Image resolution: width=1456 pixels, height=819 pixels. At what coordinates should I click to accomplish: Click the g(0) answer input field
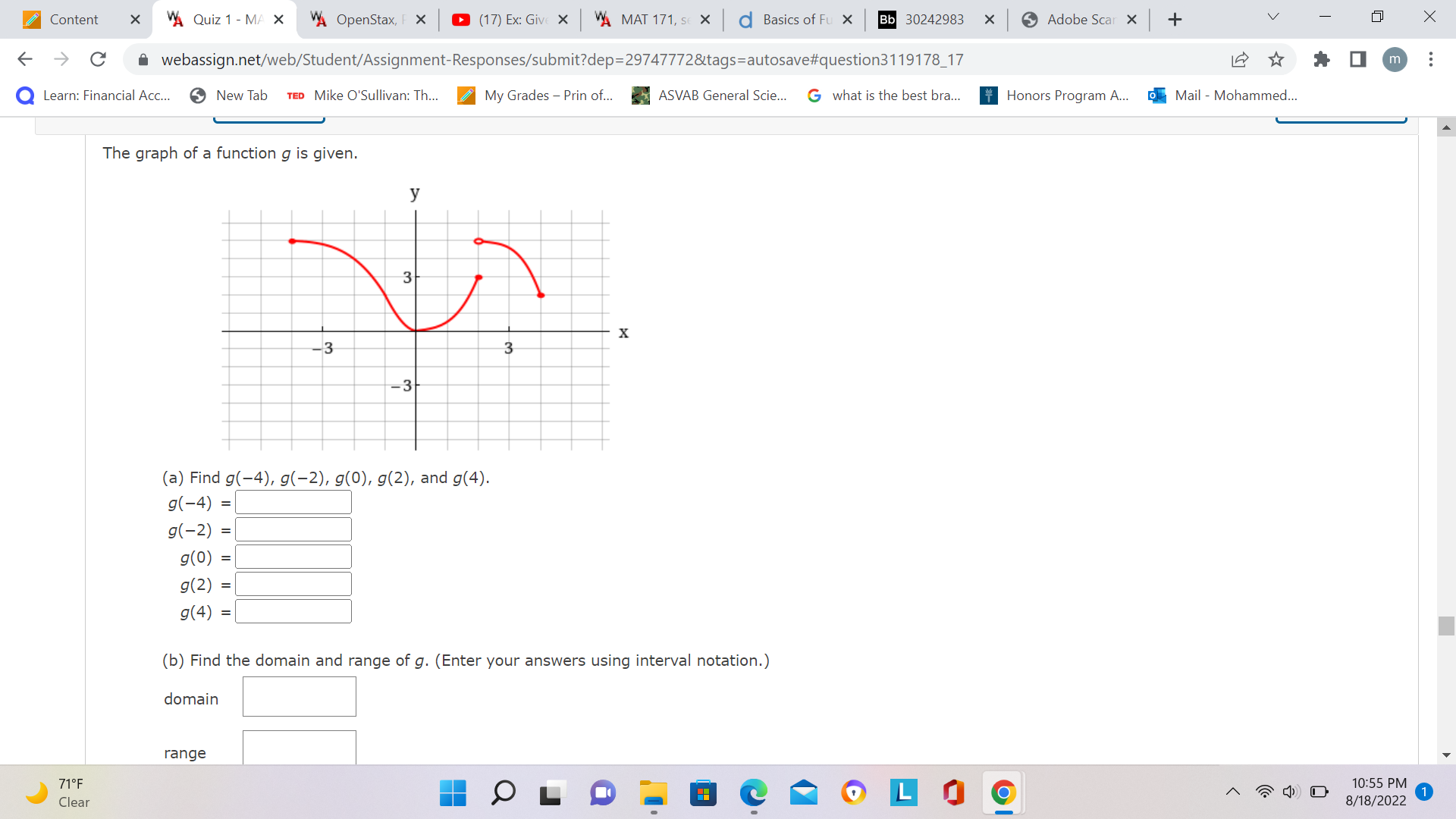pos(293,556)
